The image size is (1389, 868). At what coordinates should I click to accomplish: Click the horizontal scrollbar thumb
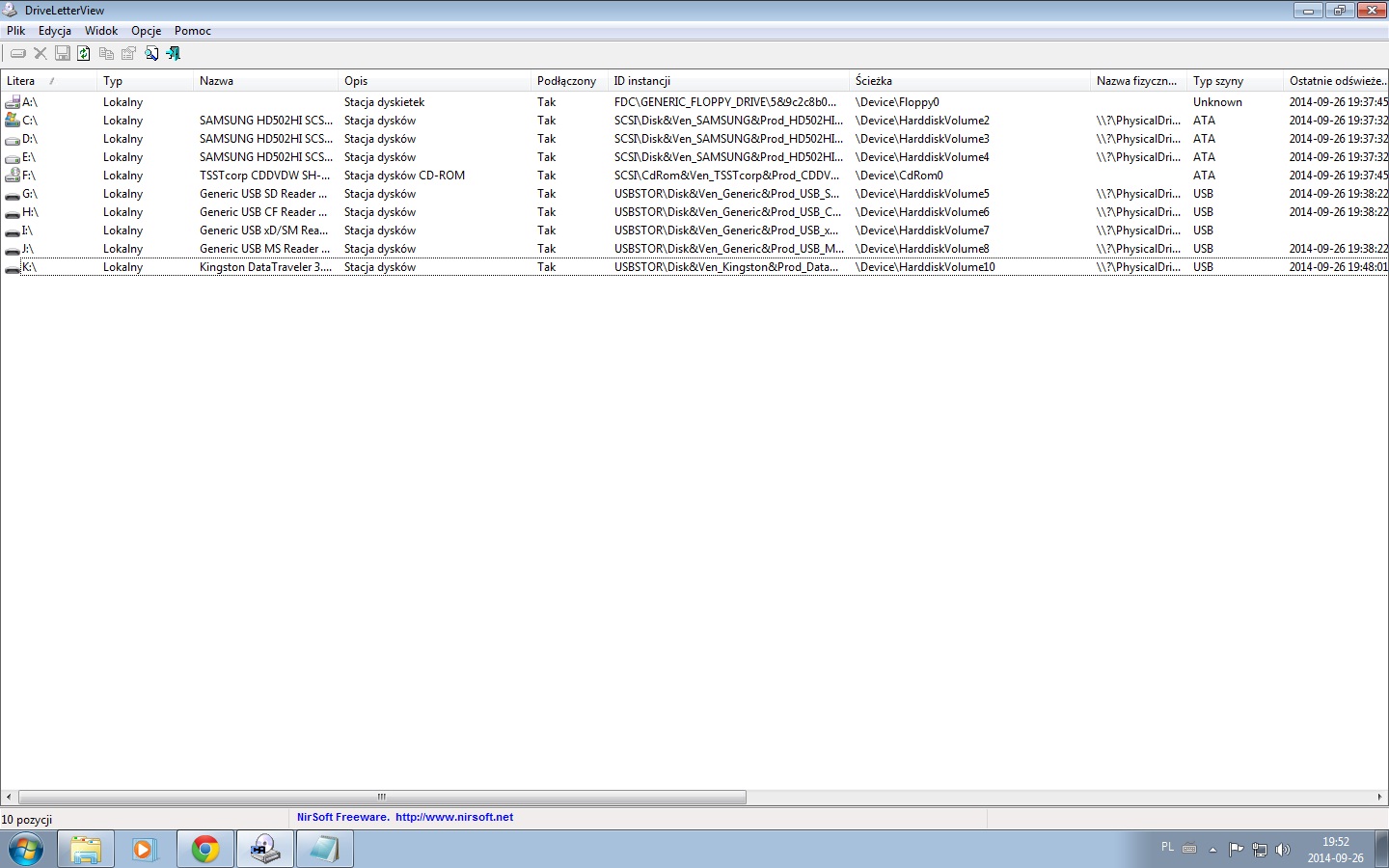pos(382,798)
